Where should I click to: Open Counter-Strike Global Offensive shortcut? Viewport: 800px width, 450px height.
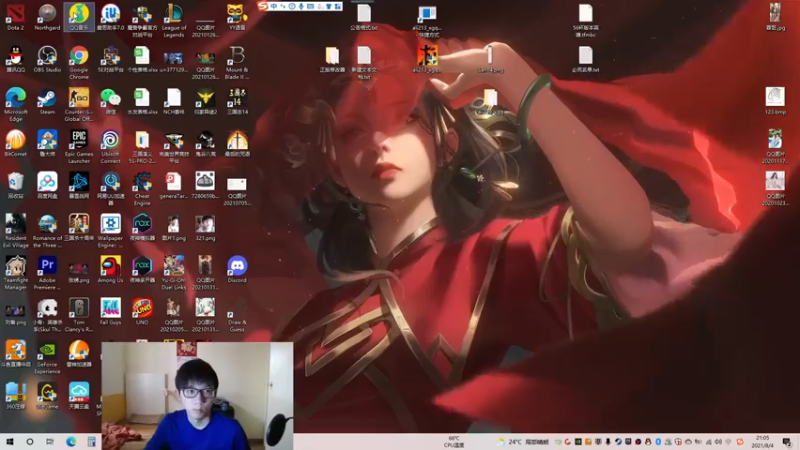point(79,105)
